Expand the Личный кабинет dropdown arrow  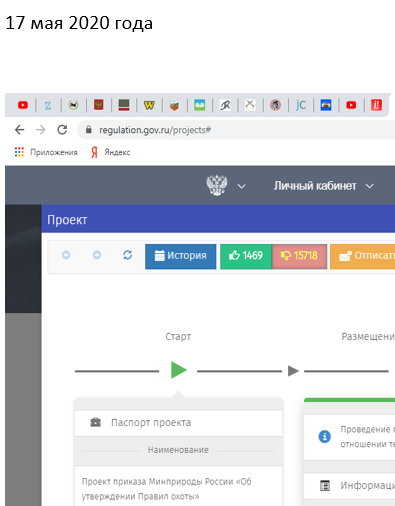pyautogui.click(x=370, y=186)
